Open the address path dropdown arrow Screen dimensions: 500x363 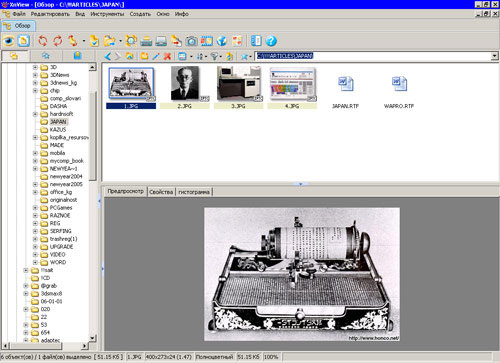495,56
